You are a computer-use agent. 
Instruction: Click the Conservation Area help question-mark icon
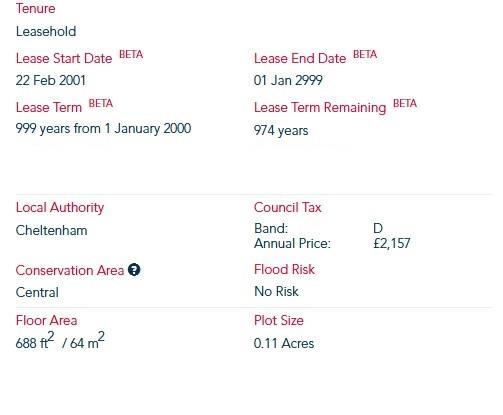134,270
